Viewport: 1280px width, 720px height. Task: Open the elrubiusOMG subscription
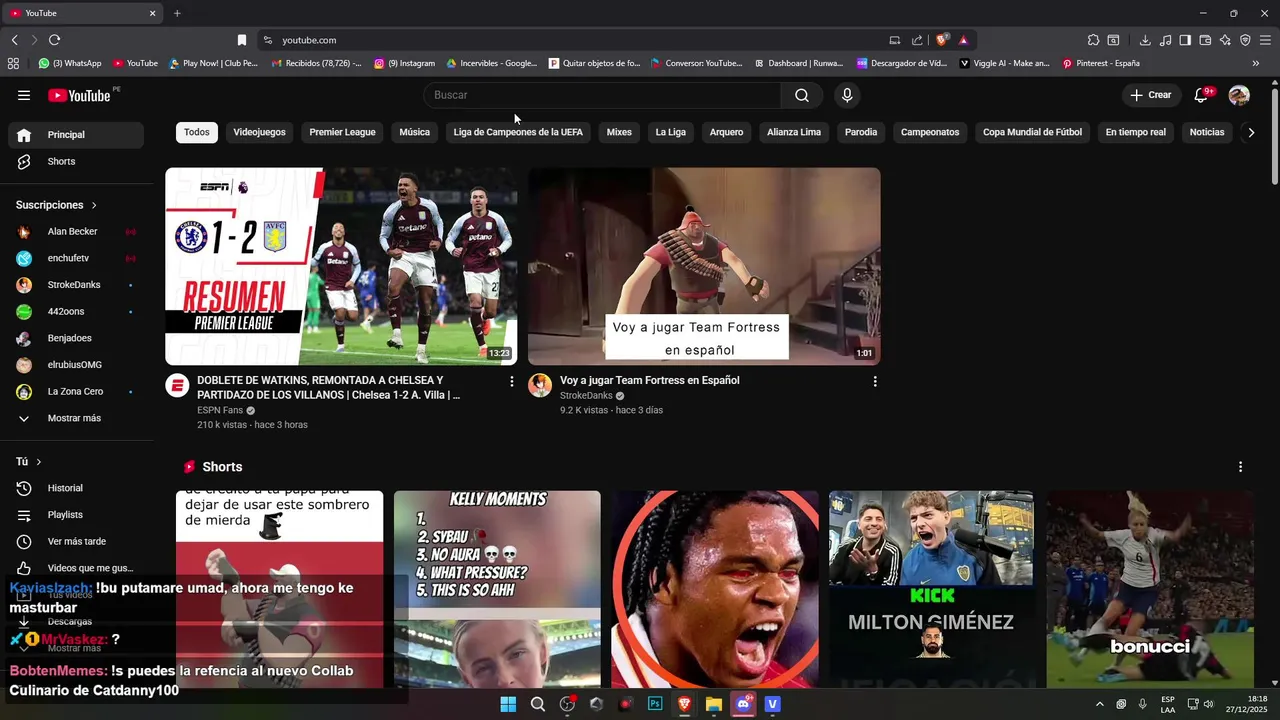76,365
